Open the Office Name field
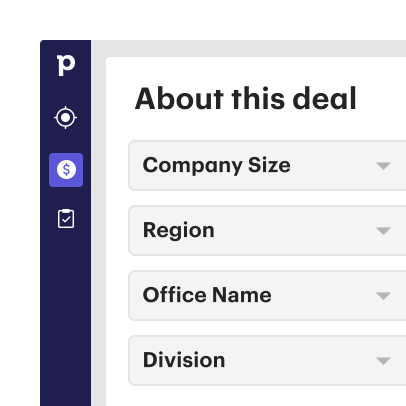Screen dimensions: 406x406 tap(267, 295)
